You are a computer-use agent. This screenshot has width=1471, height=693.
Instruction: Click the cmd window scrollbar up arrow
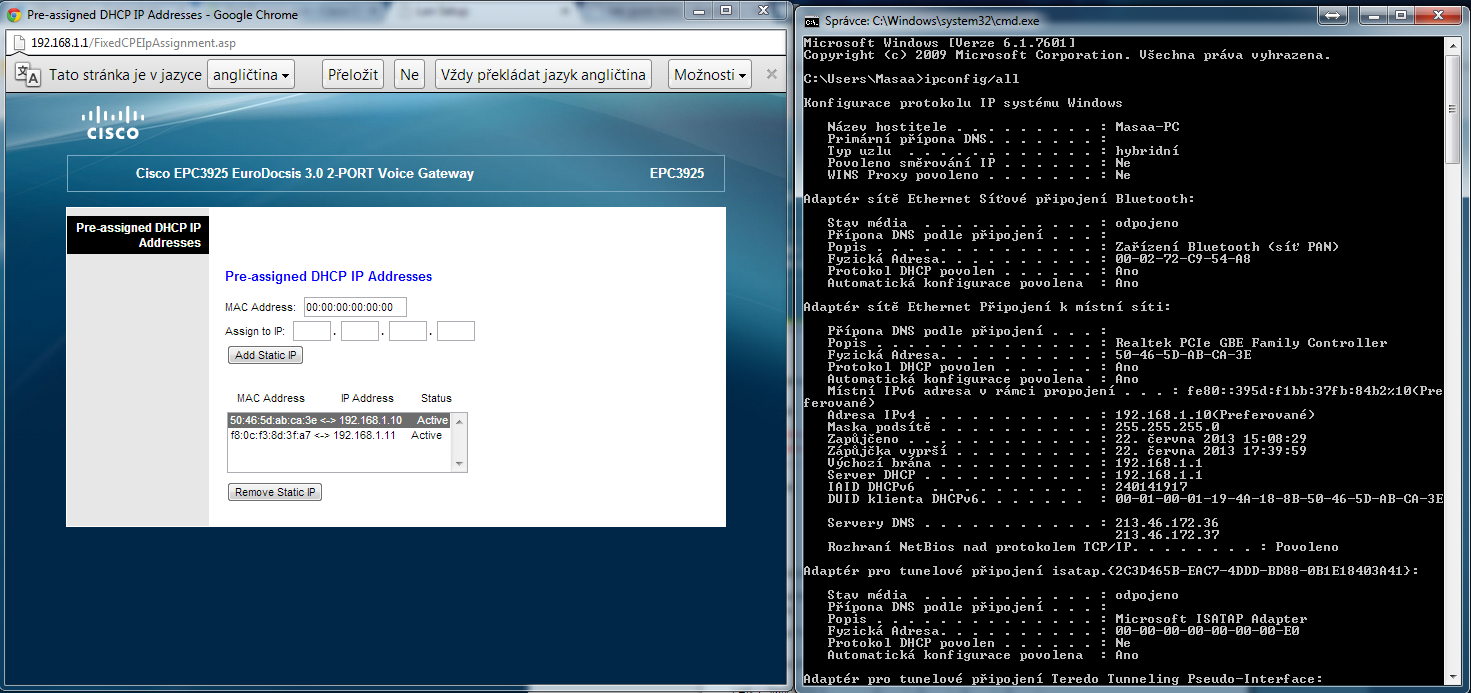(1454, 43)
